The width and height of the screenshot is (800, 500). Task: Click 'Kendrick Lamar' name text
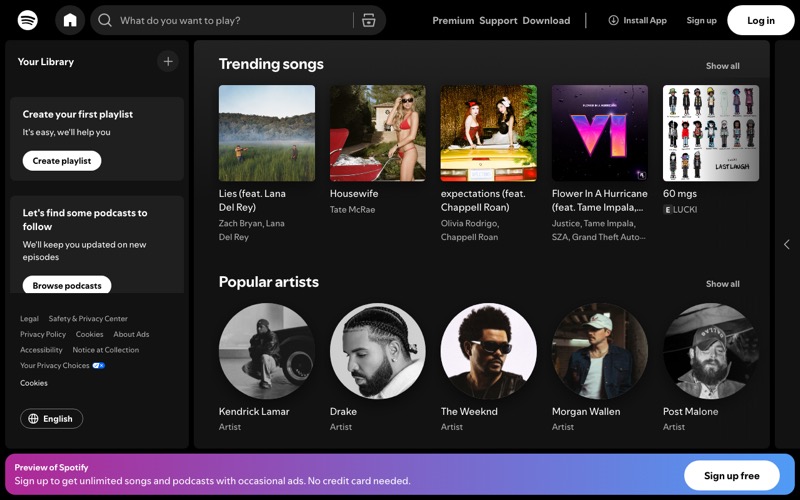[254, 412]
